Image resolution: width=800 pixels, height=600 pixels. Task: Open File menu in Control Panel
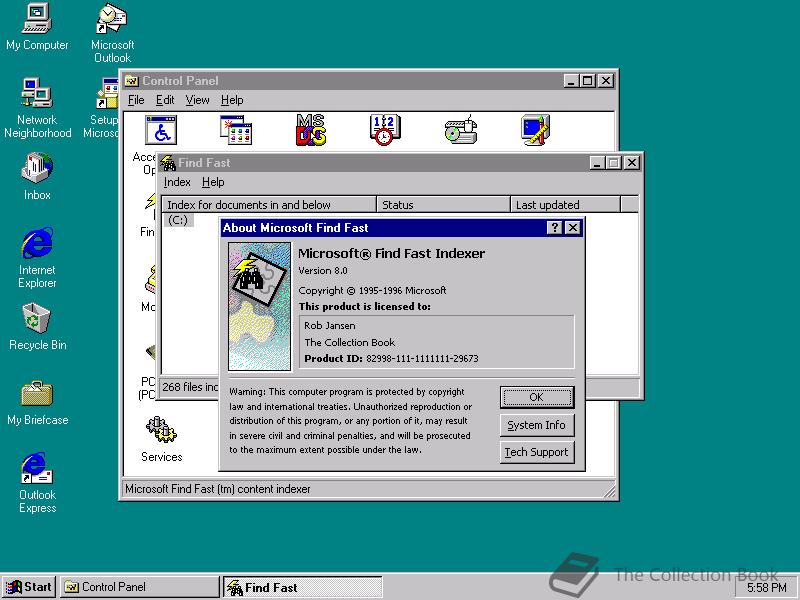tap(136, 100)
